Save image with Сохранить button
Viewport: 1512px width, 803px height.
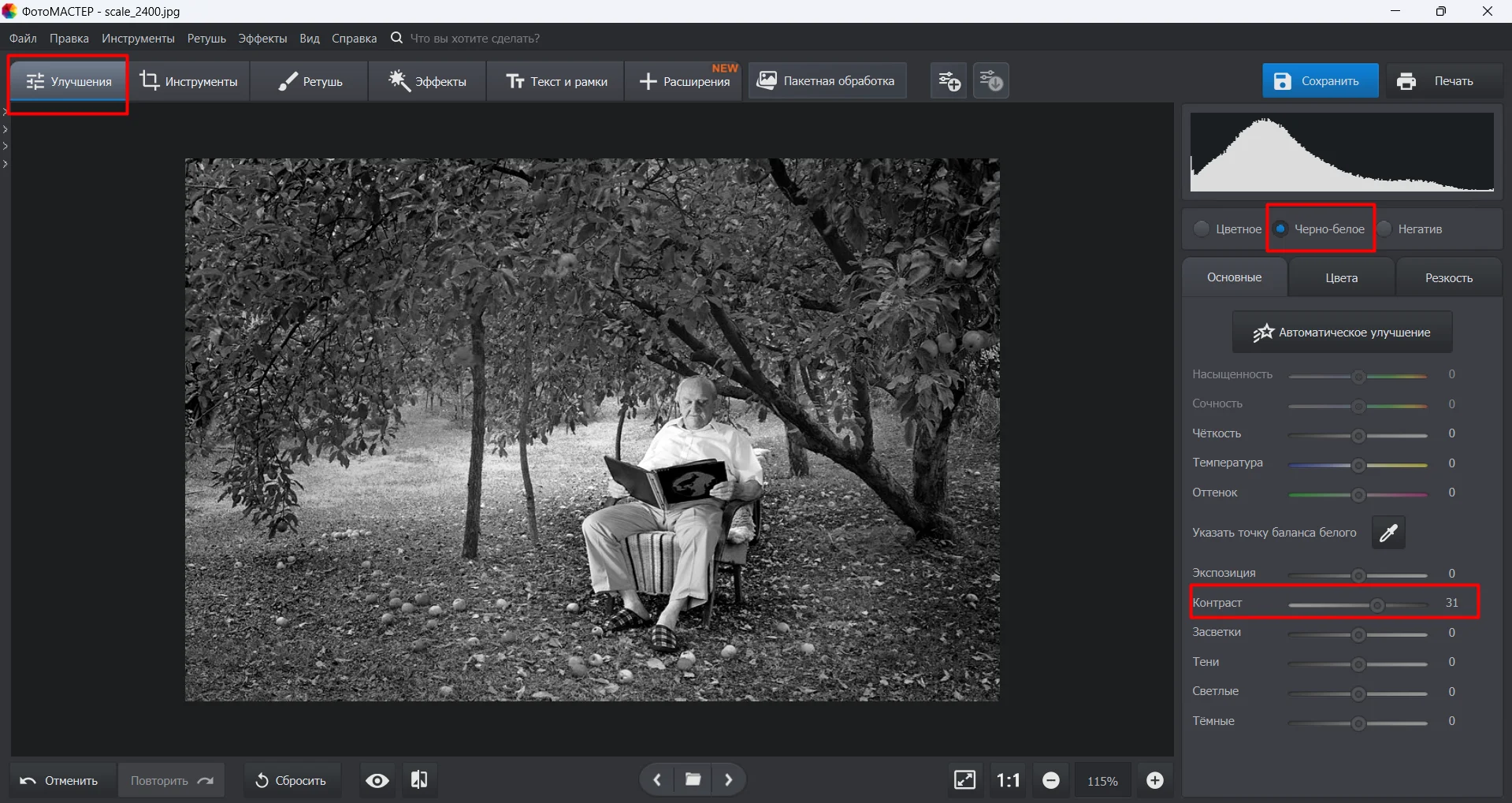pos(1321,81)
